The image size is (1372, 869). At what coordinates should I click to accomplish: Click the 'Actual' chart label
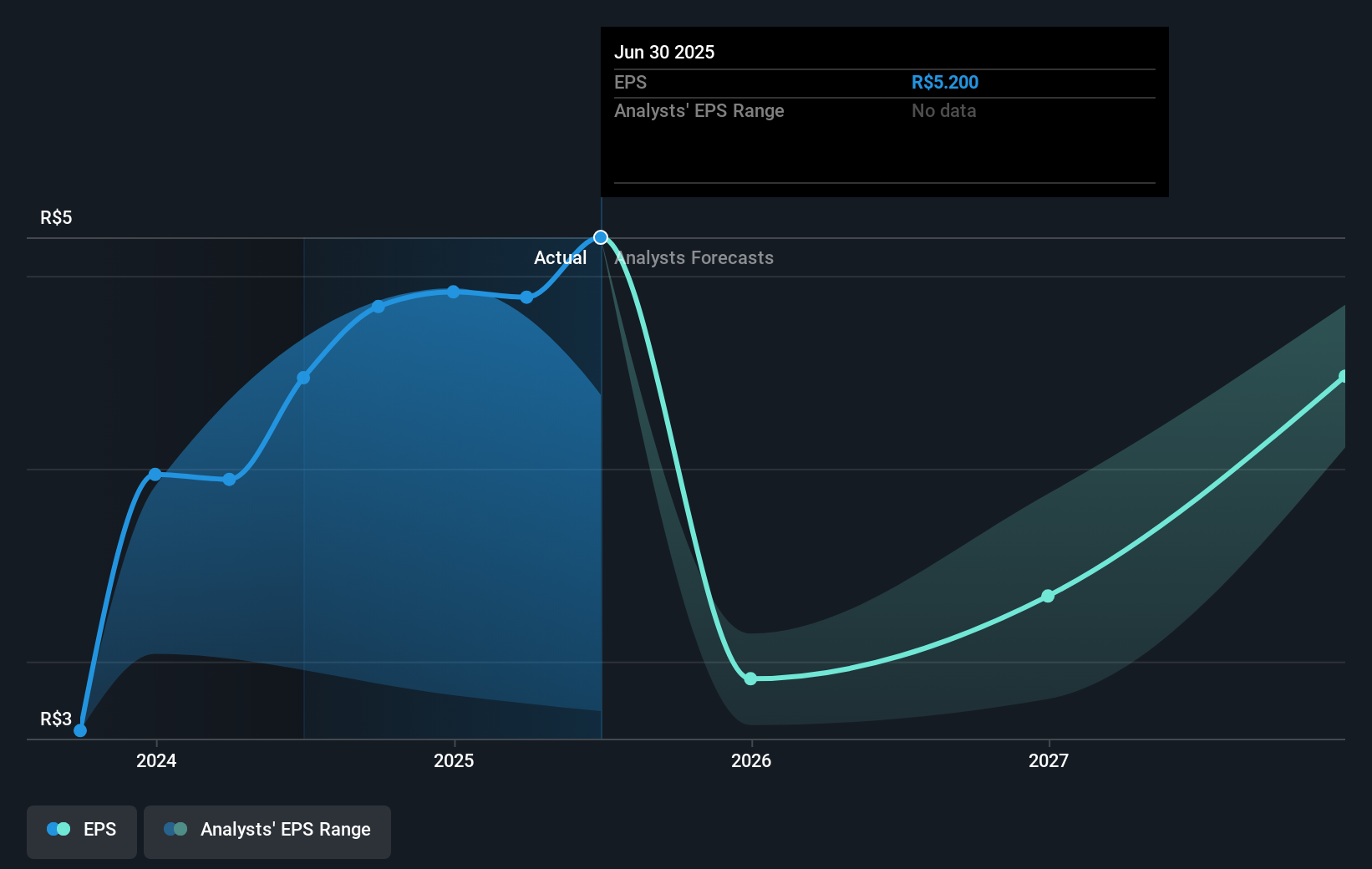(x=560, y=257)
